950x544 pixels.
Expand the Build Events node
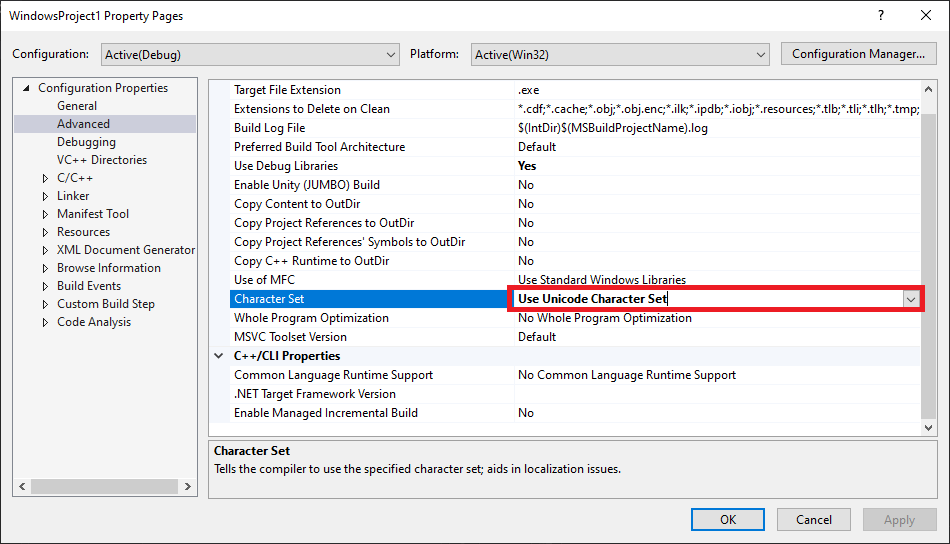tap(45, 286)
